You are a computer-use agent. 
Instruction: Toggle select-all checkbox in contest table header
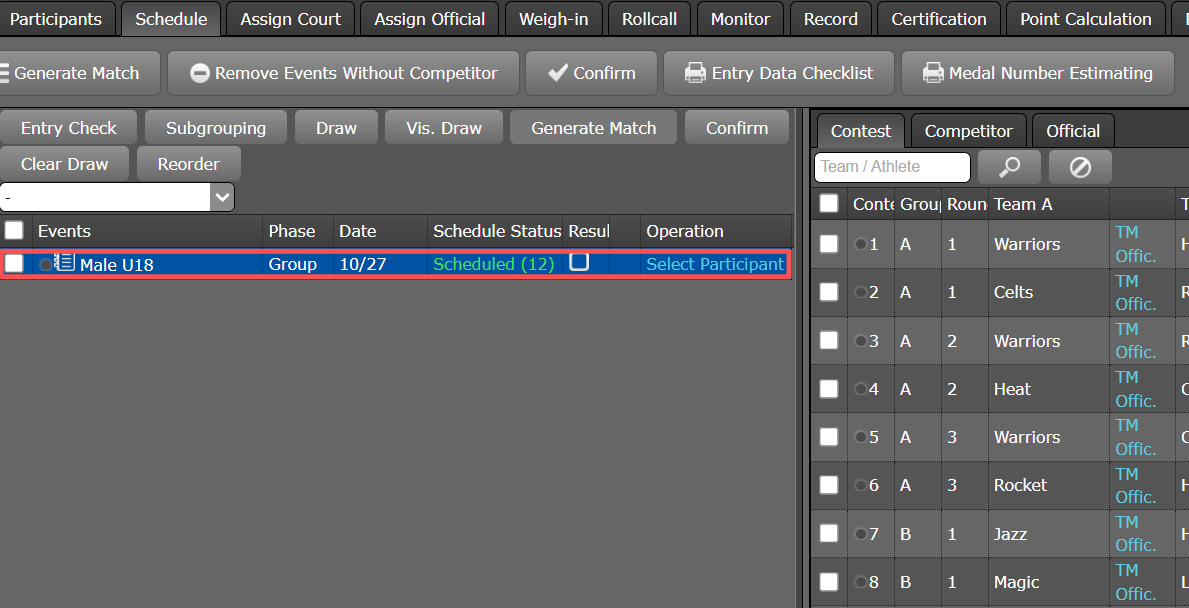[x=829, y=204]
